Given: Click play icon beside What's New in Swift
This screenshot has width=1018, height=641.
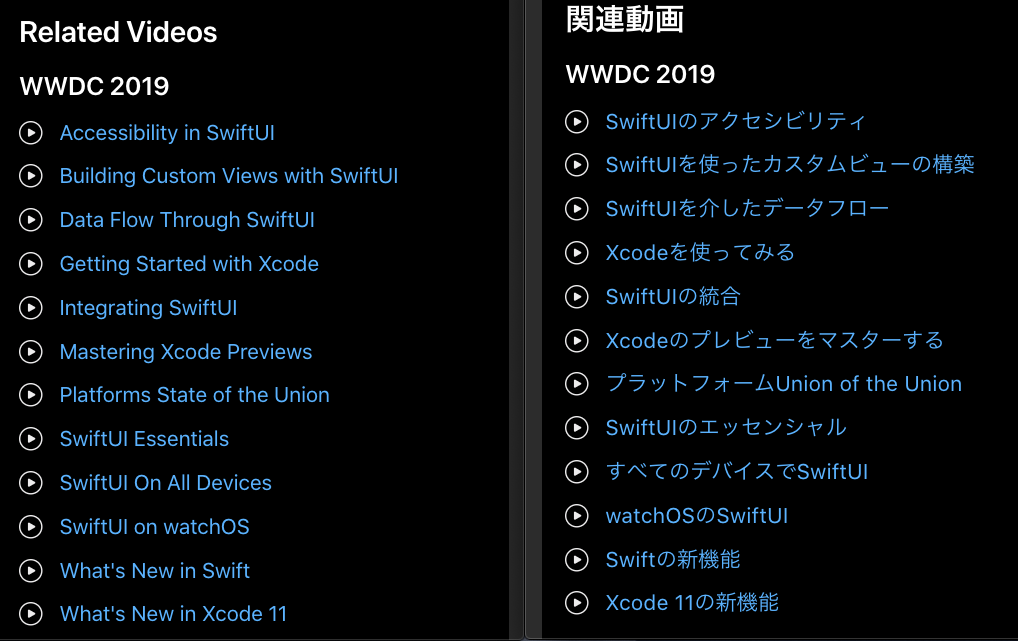Looking at the screenshot, I should point(31,571).
